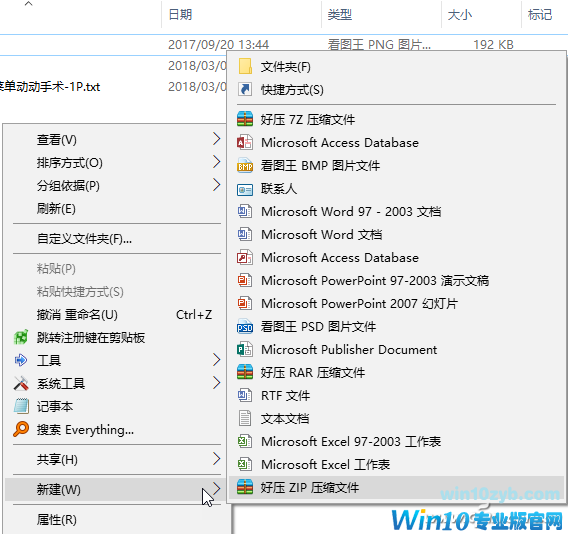568x534 pixels.
Task: Click the 好压 ZIP archive icon
Action: pyautogui.click(x=245, y=487)
